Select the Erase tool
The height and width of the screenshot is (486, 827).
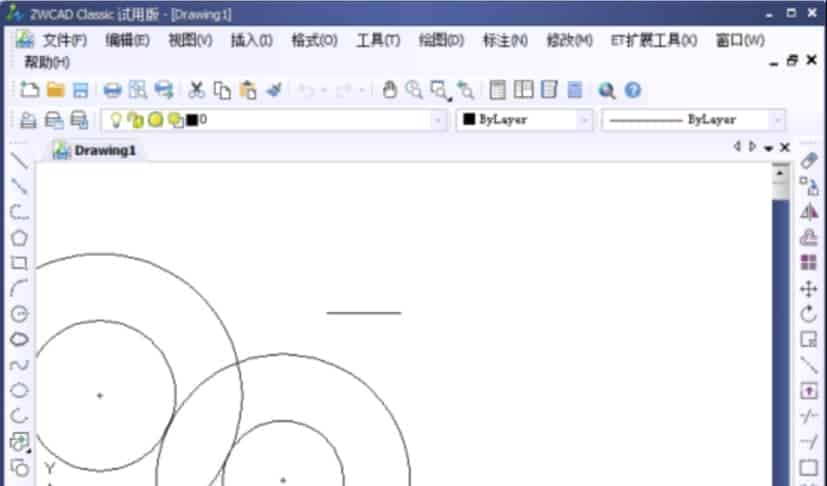pyautogui.click(x=809, y=161)
